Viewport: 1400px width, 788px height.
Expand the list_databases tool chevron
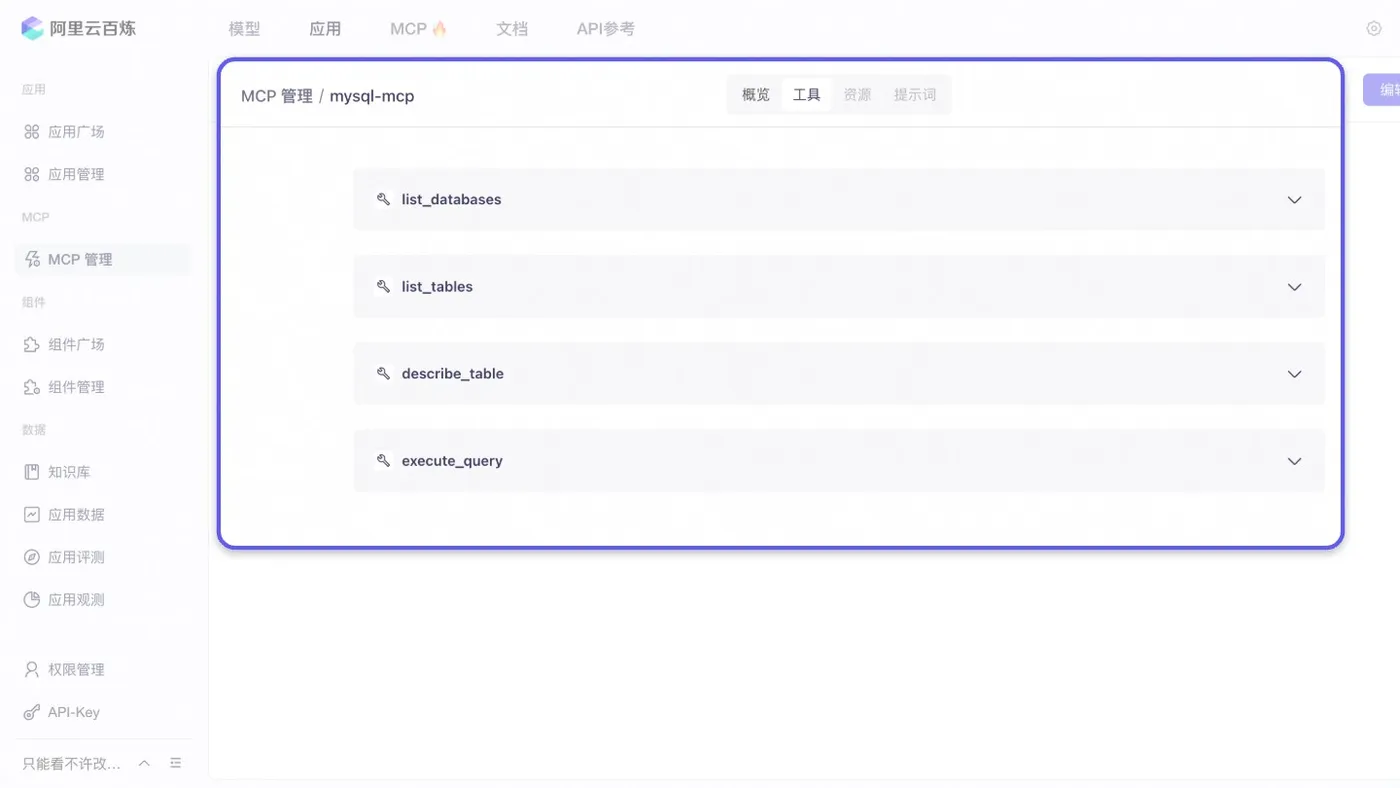(1294, 200)
